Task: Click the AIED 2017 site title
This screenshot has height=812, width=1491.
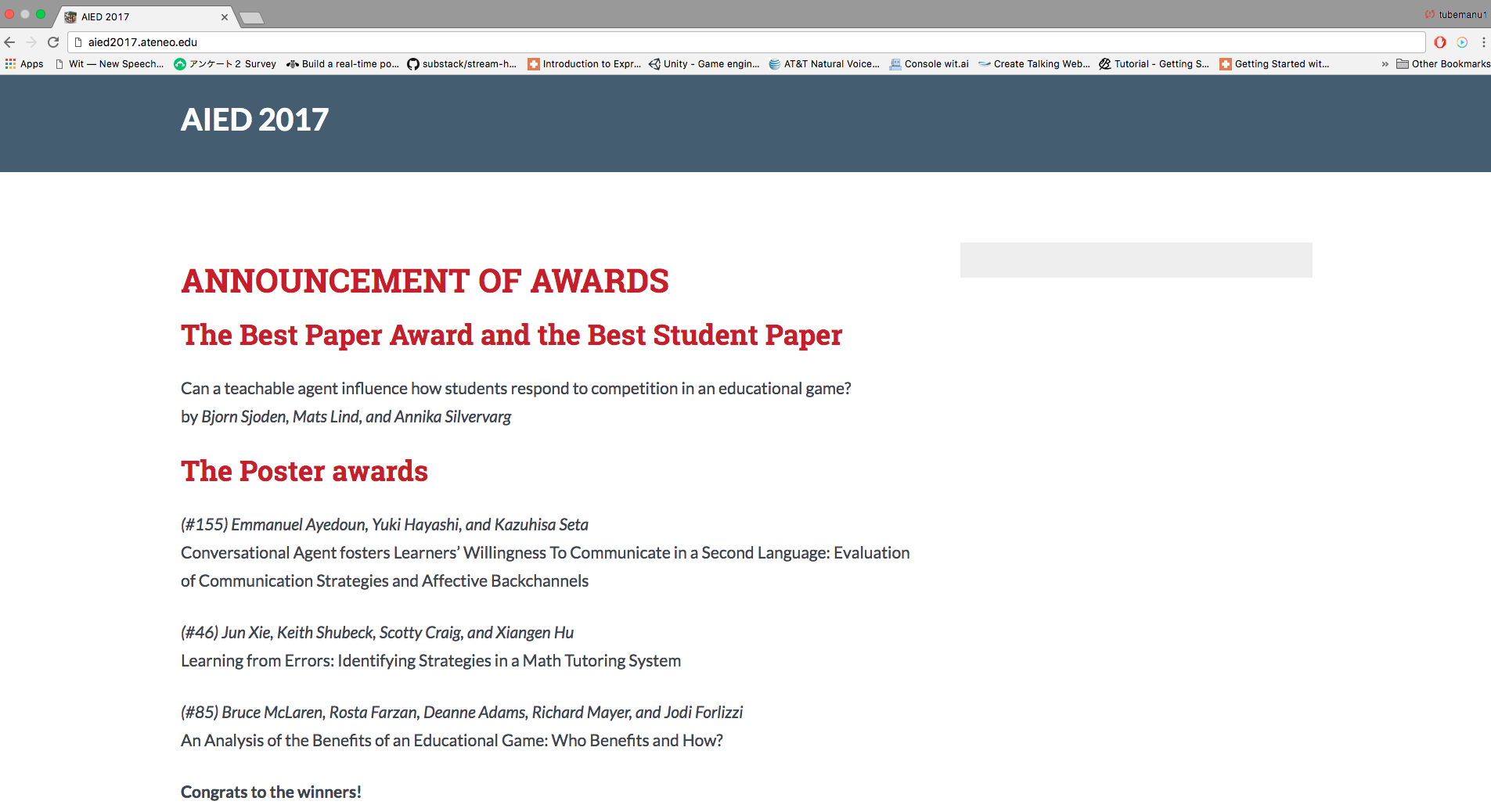Action: coord(254,120)
